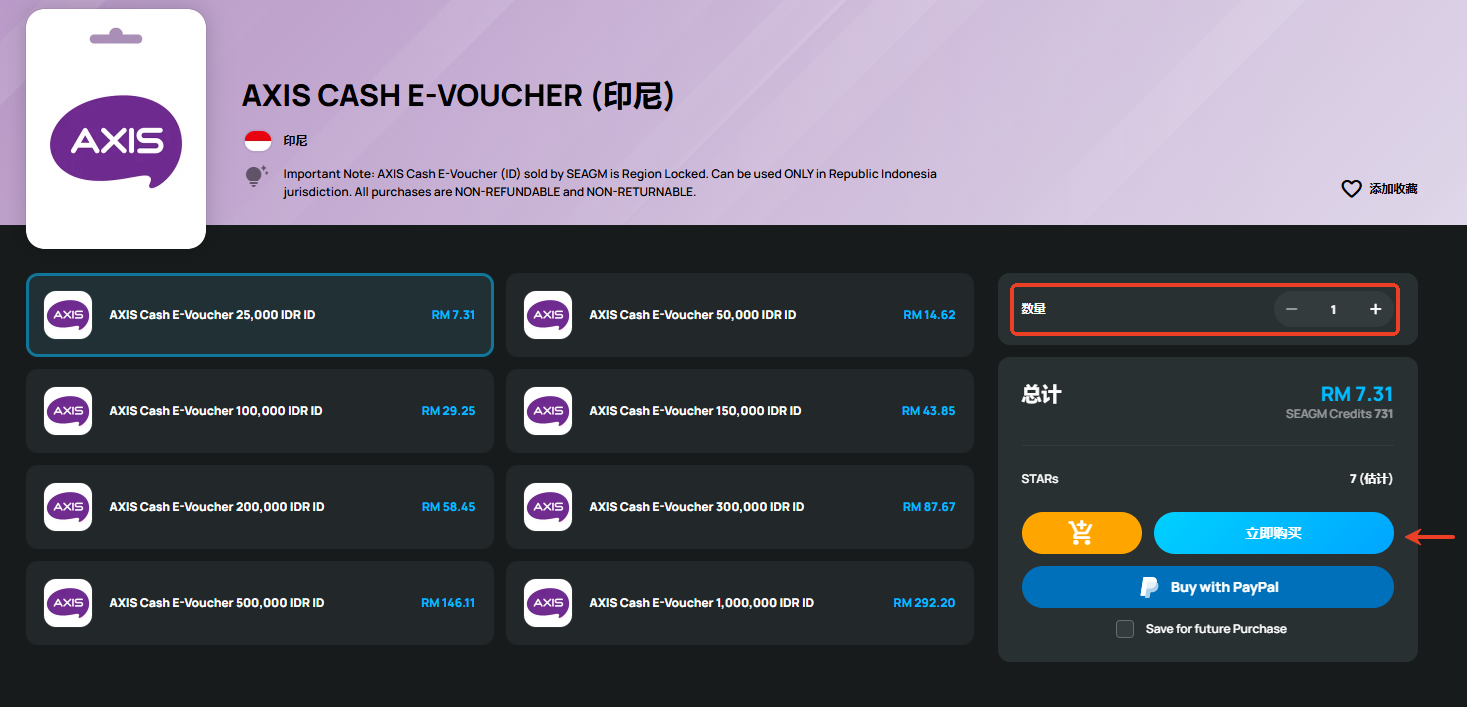This screenshot has width=1467, height=707.
Task: Click the add-to-cart icon button
Action: coord(1081,533)
